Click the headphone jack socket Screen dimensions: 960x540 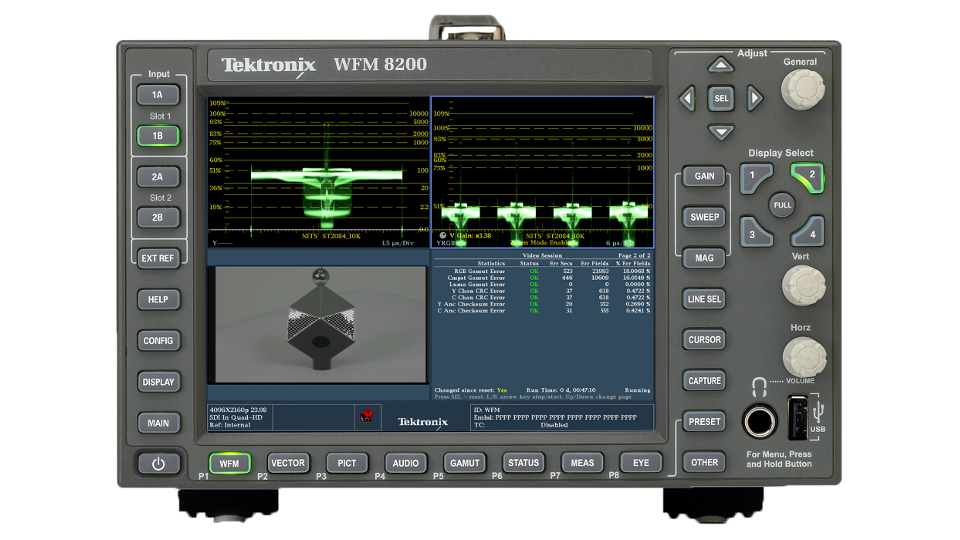pyautogui.click(x=759, y=421)
